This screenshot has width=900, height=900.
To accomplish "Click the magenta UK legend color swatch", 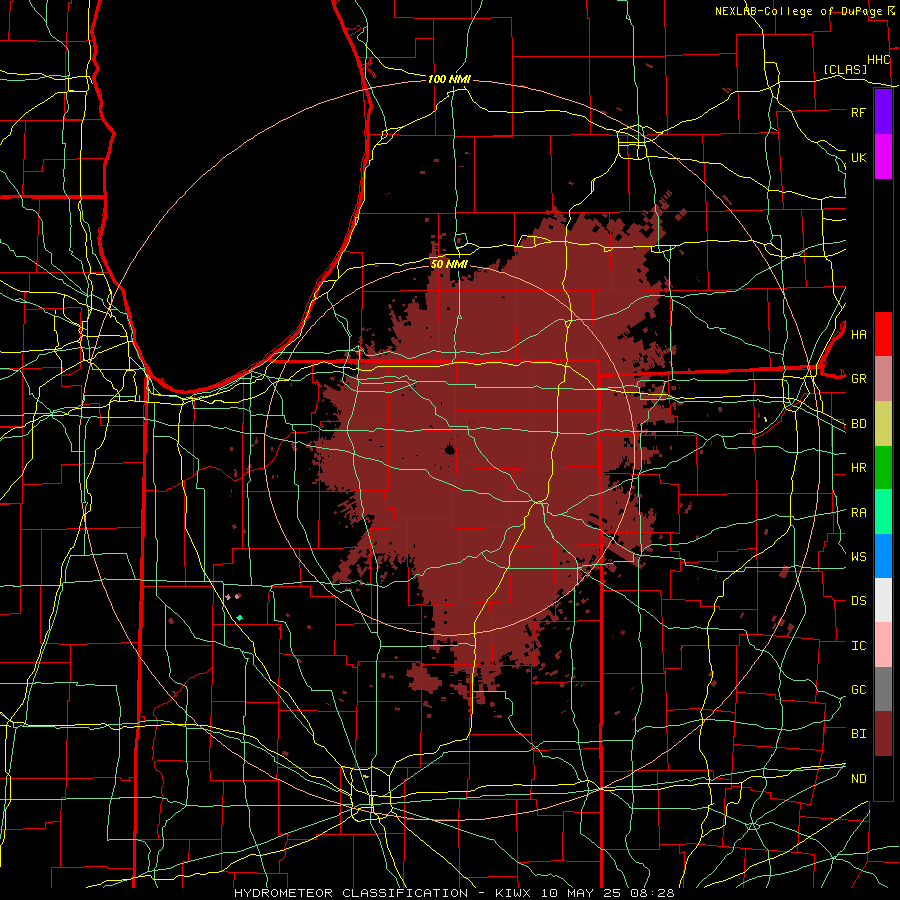I will [883, 157].
